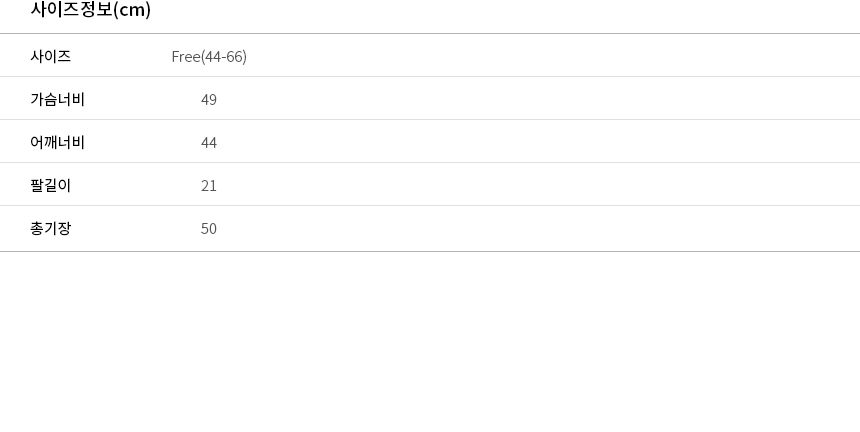This screenshot has width=860, height=432.
Task: Click divider line between 팔길이 and 총기장 rows
Action: pos(430,206)
